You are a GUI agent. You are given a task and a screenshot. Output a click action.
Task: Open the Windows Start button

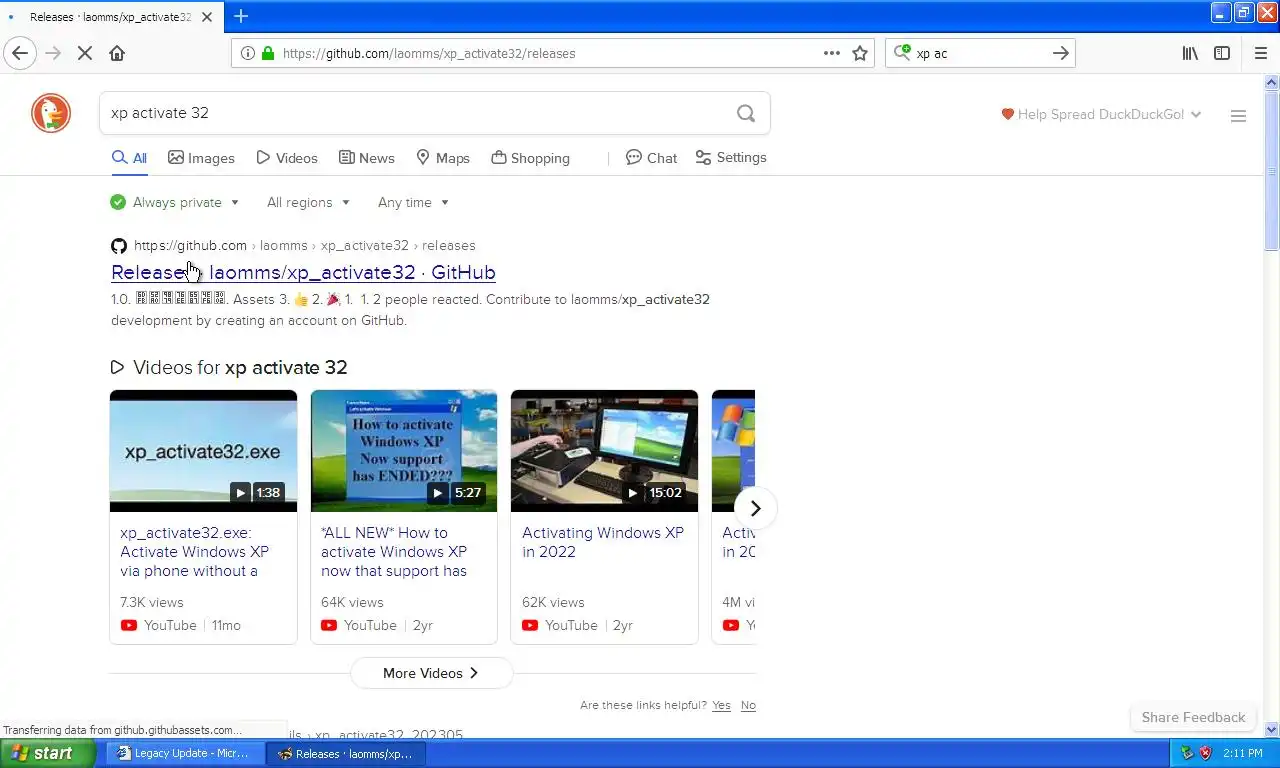[48, 753]
